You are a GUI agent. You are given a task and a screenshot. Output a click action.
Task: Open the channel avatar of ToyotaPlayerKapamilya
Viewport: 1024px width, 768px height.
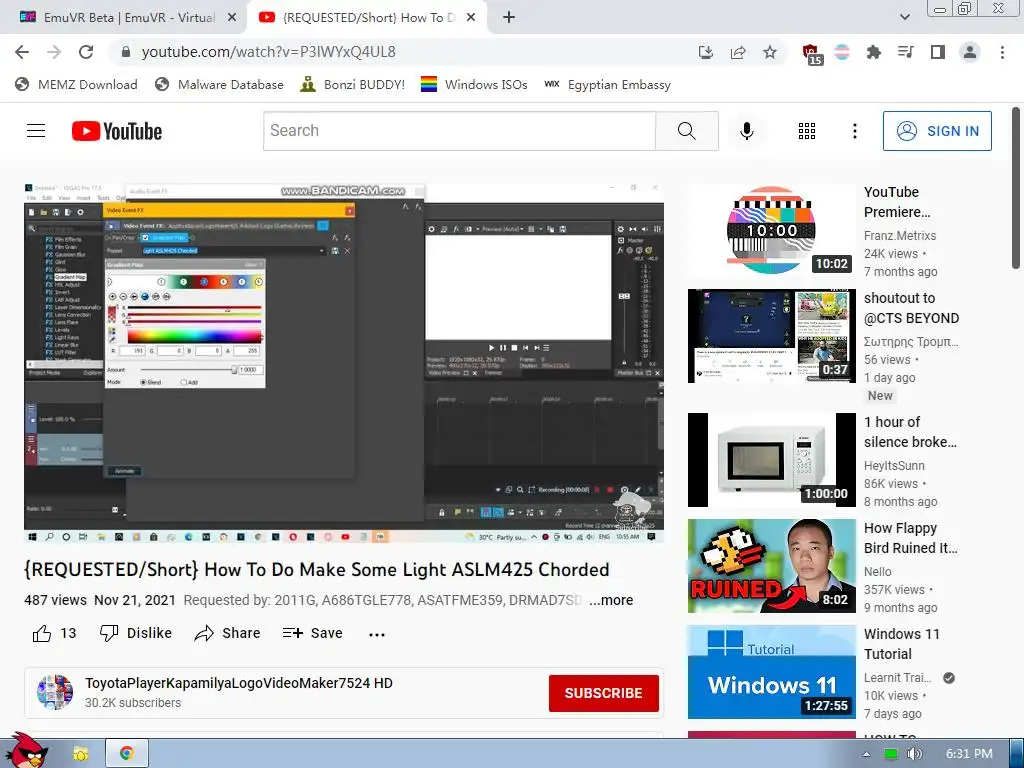click(x=55, y=692)
